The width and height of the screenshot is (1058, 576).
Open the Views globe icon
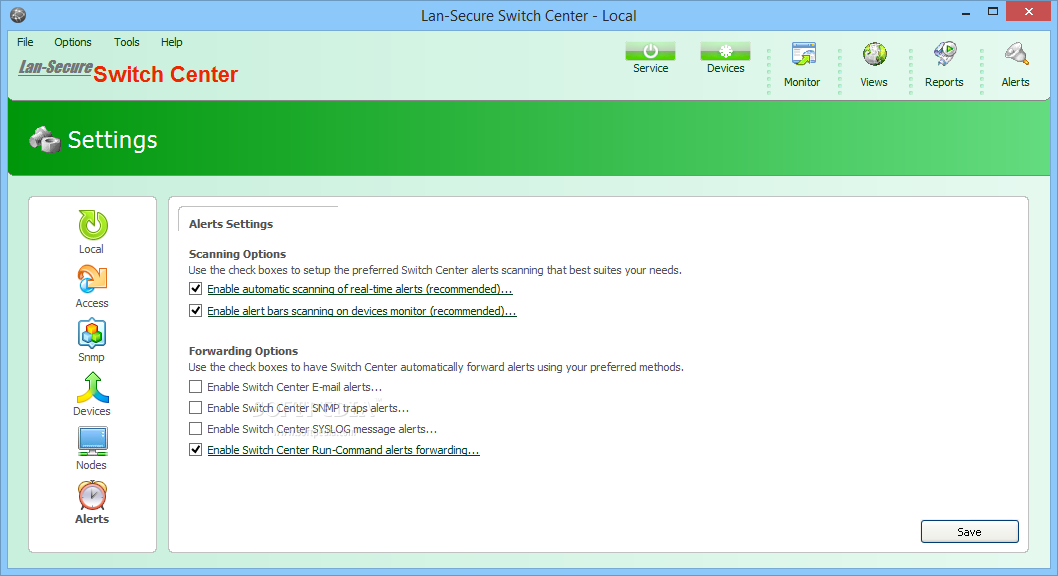[874, 55]
